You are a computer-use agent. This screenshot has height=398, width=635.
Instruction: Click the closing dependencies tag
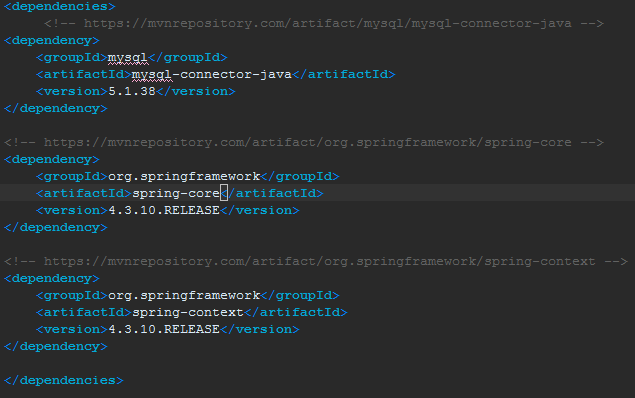click(64, 381)
